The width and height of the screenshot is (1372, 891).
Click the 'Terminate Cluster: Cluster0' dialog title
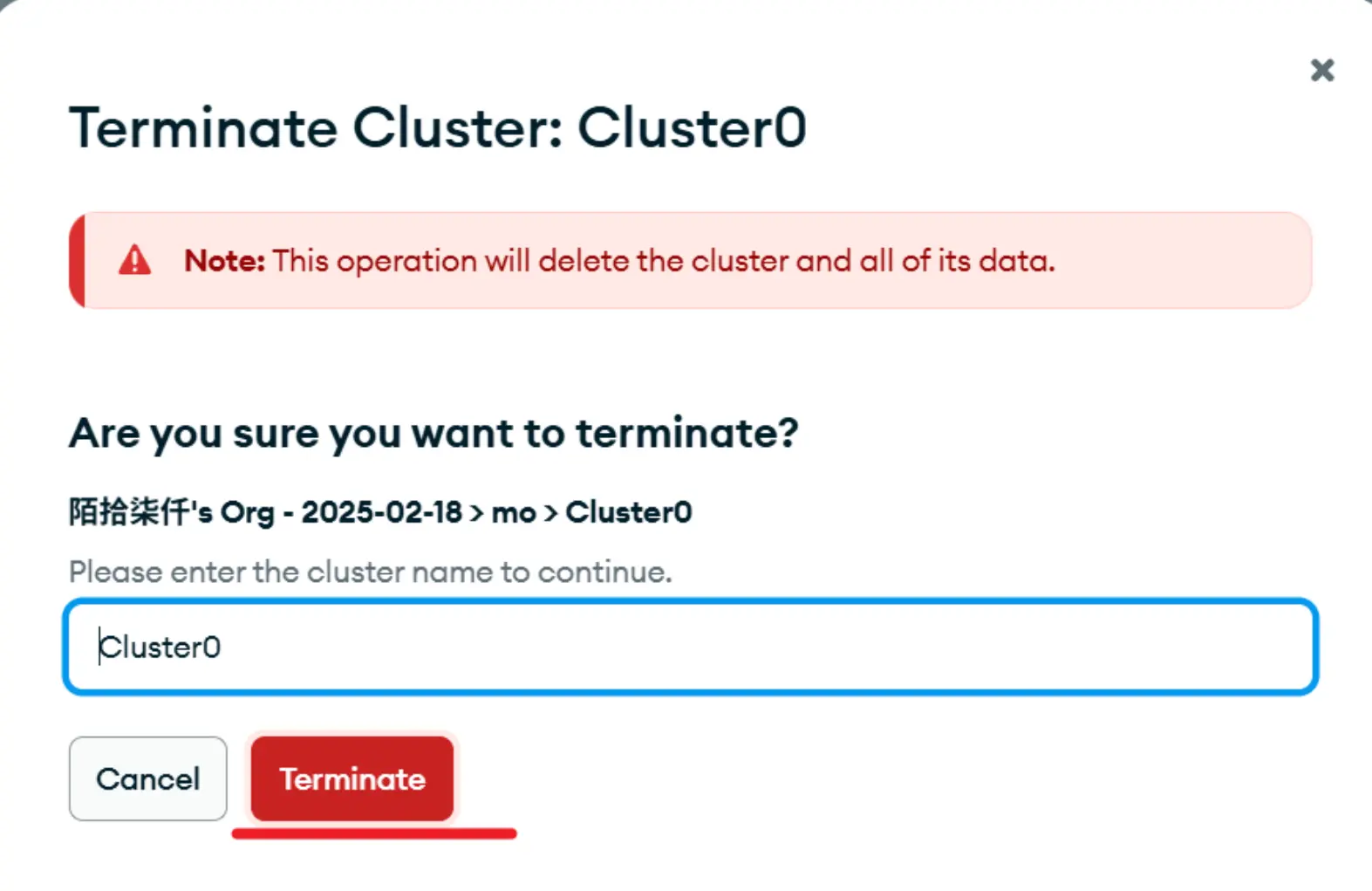(x=437, y=128)
